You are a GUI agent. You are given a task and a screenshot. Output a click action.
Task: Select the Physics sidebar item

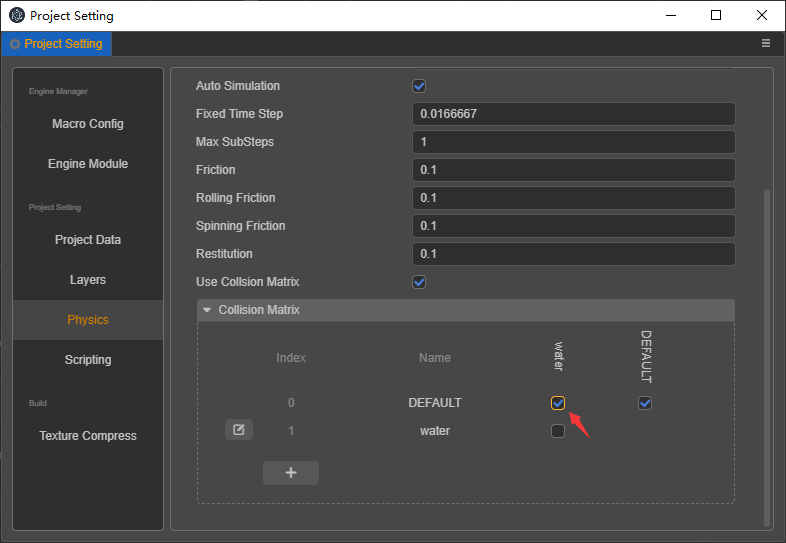[x=88, y=320]
